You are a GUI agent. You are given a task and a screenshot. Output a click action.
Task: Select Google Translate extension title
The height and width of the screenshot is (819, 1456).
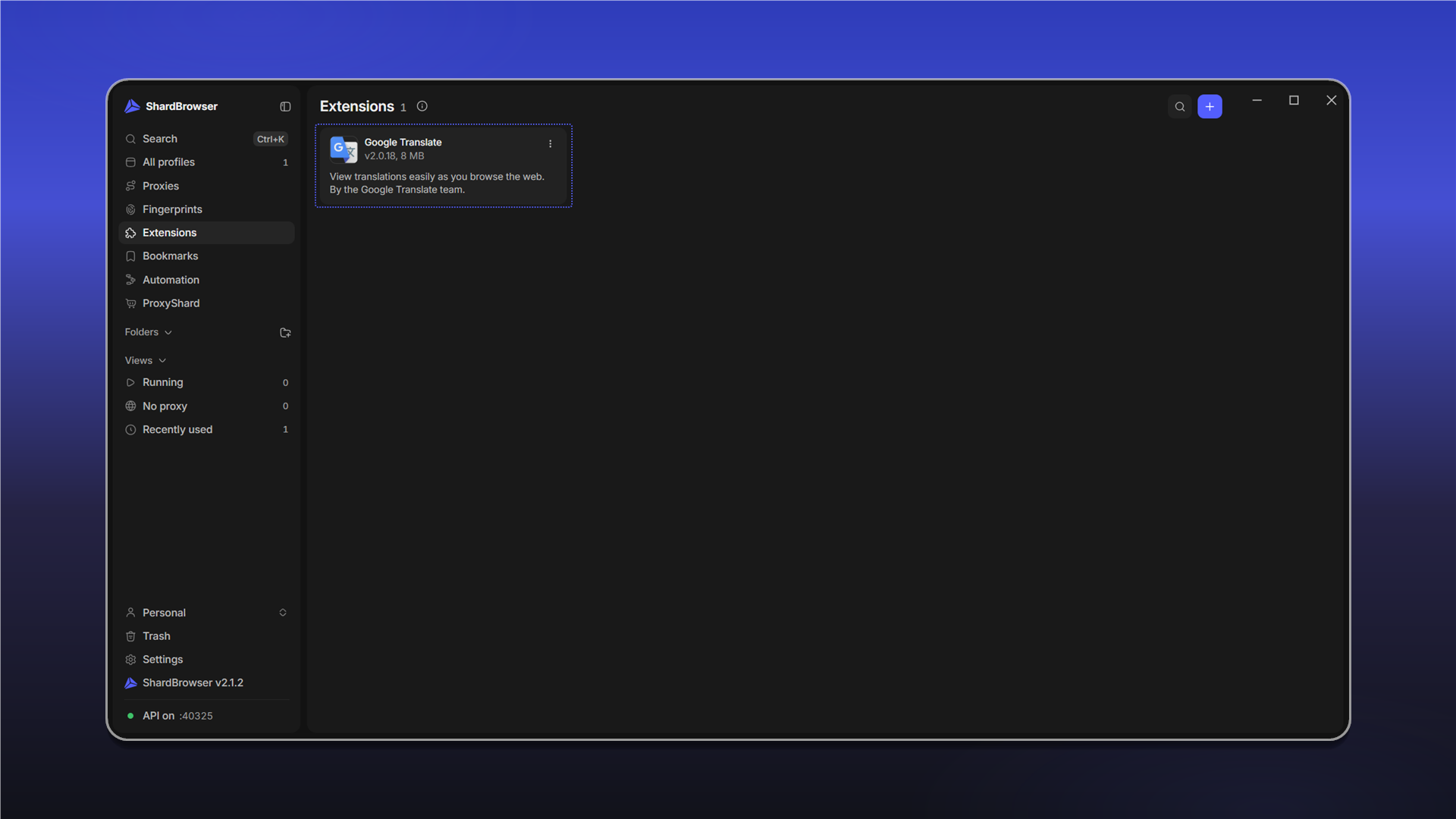click(x=403, y=143)
